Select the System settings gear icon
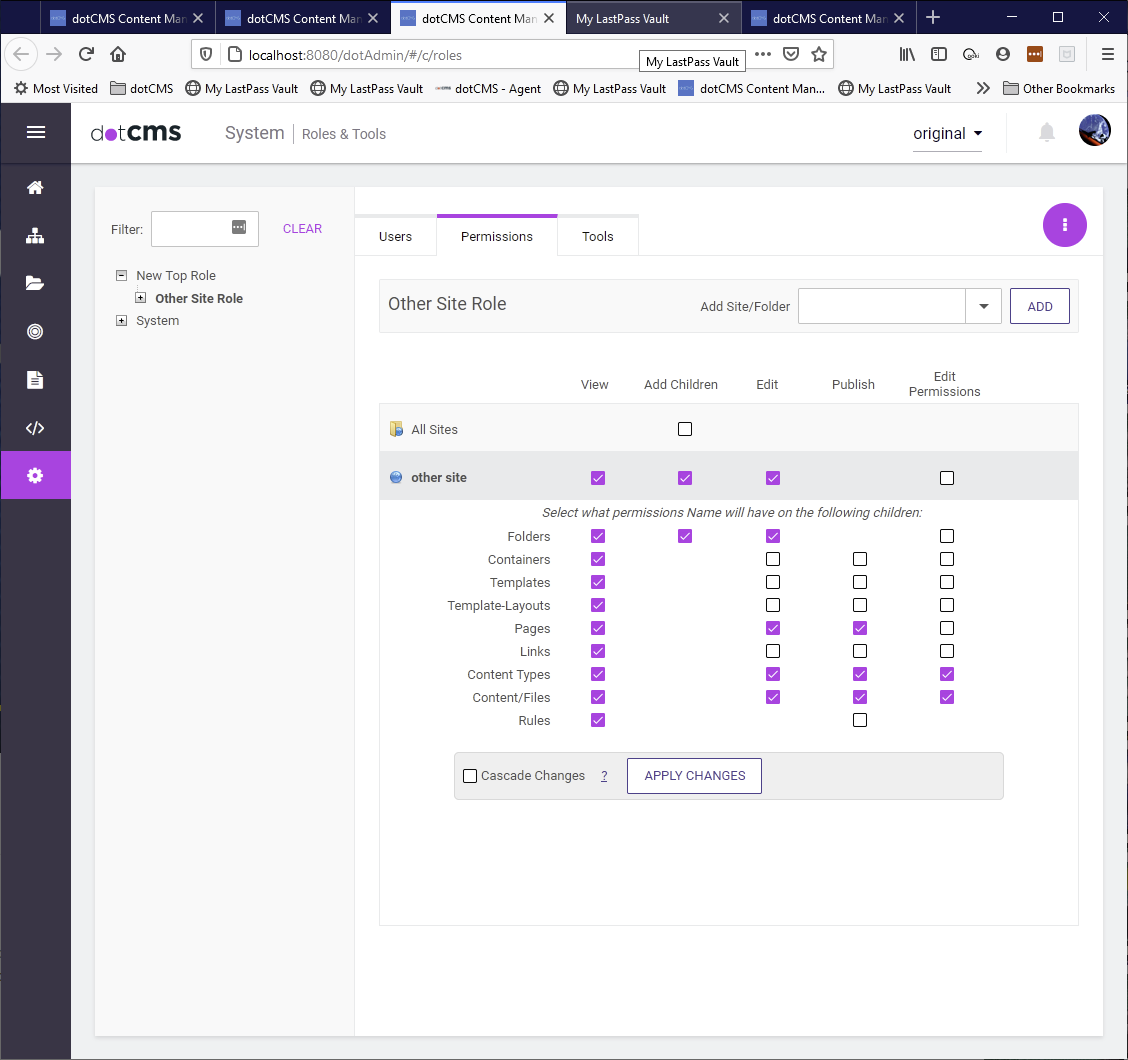The height and width of the screenshot is (1060, 1128). tap(35, 475)
